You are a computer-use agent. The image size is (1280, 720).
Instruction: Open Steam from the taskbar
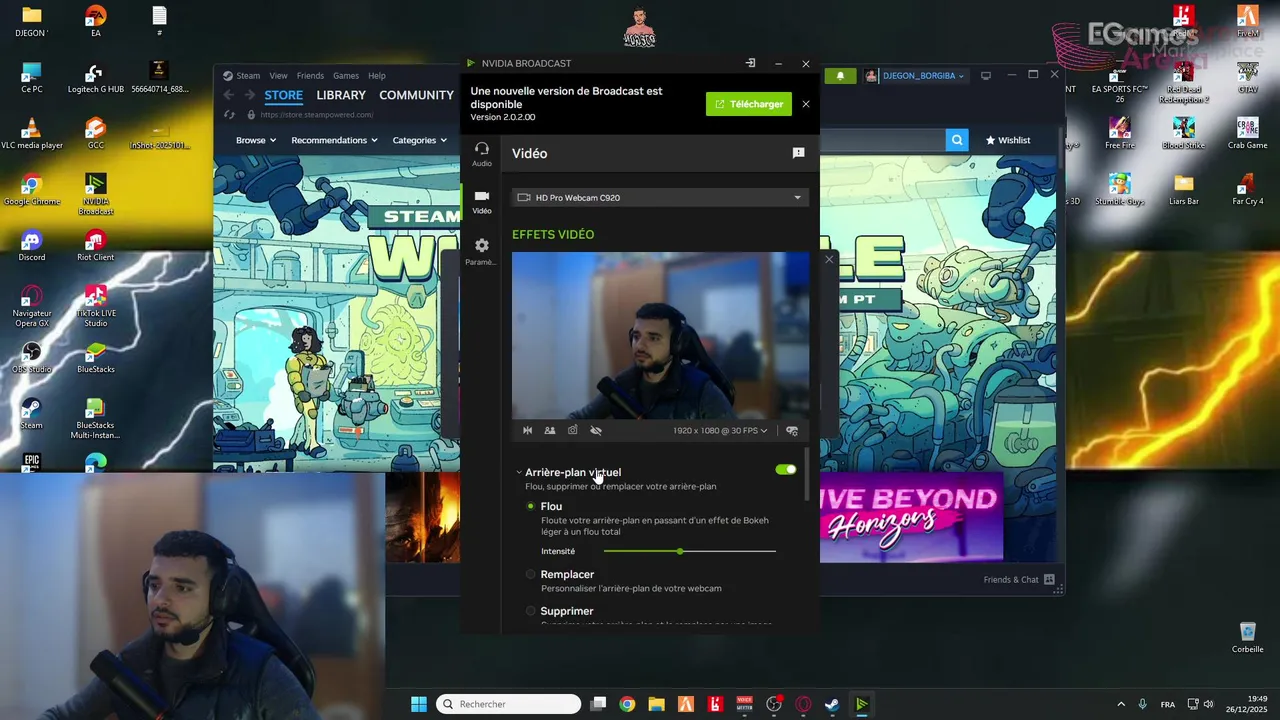coord(832,704)
